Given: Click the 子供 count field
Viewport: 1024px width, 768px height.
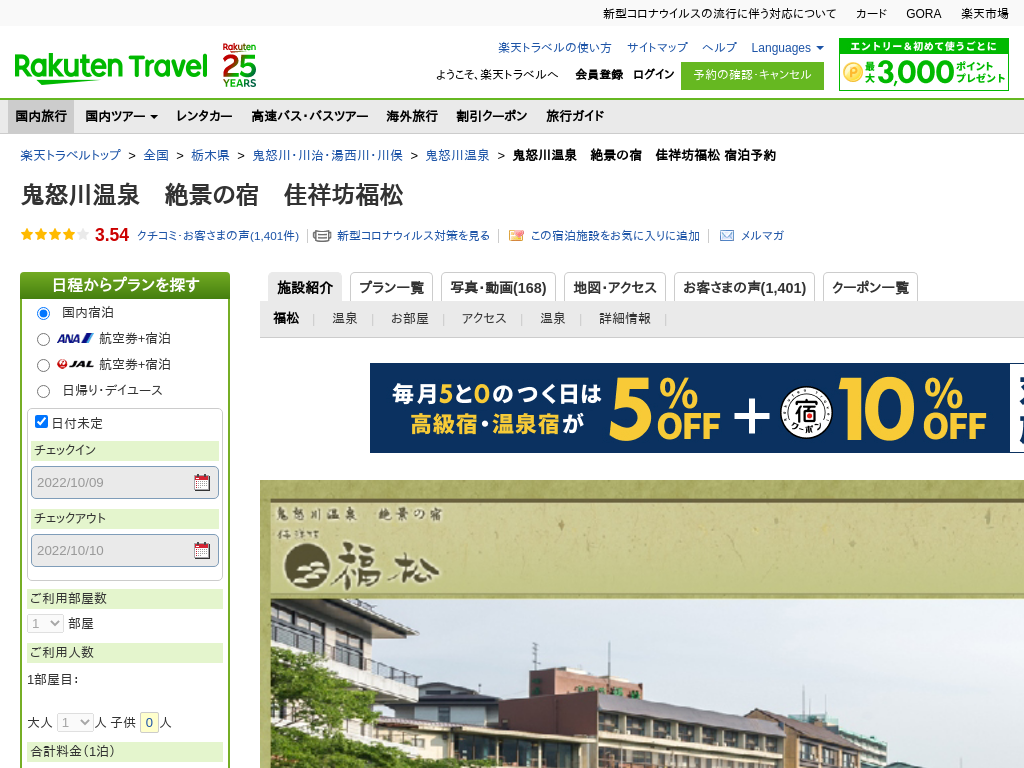Looking at the screenshot, I should coord(150,722).
